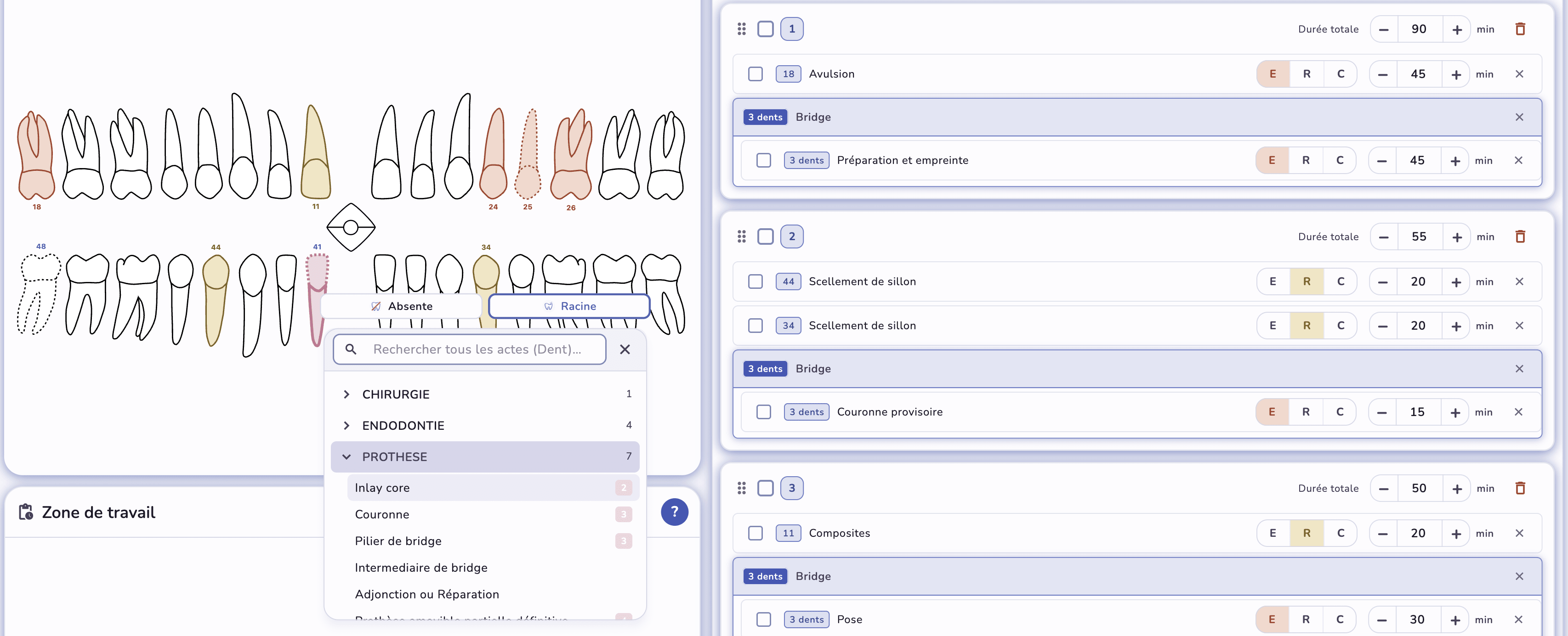The height and width of the screenshot is (636, 1568).
Task: Click the Racine button
Action: (569, 306)
